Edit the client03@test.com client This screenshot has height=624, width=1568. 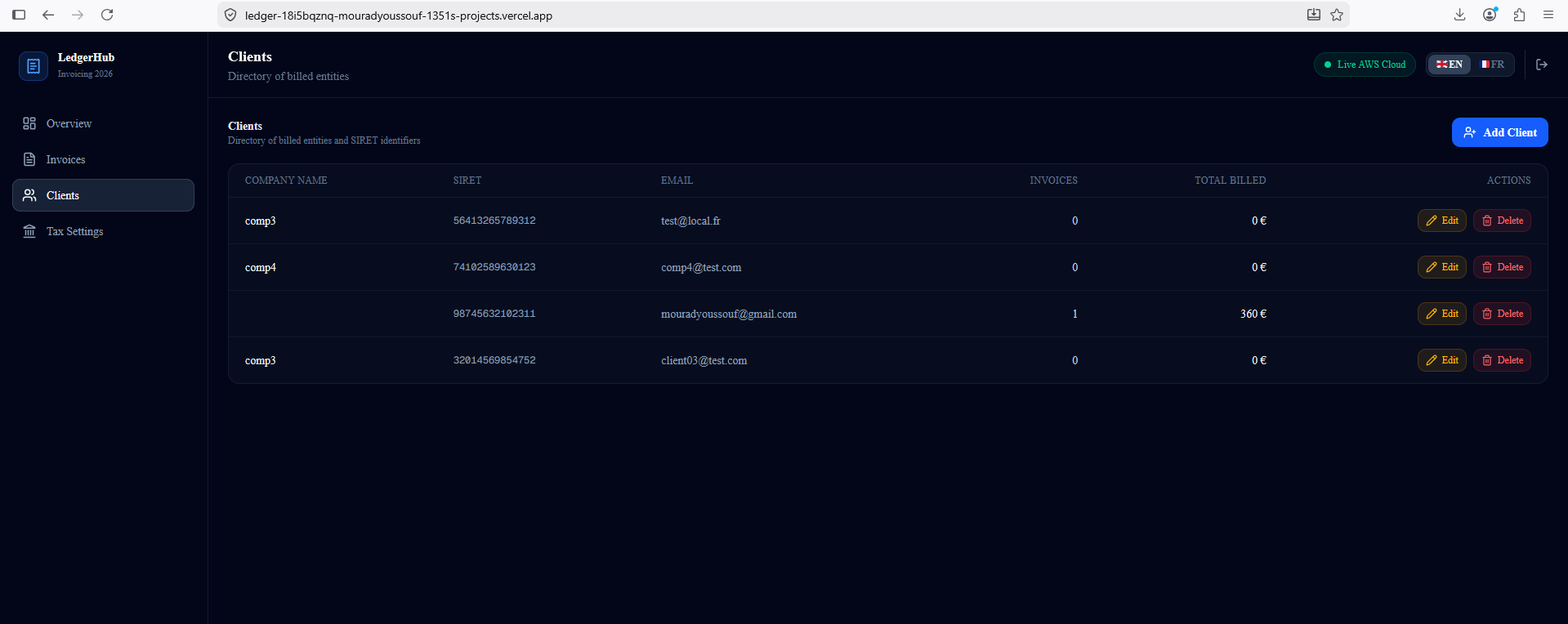[1442, 360]
